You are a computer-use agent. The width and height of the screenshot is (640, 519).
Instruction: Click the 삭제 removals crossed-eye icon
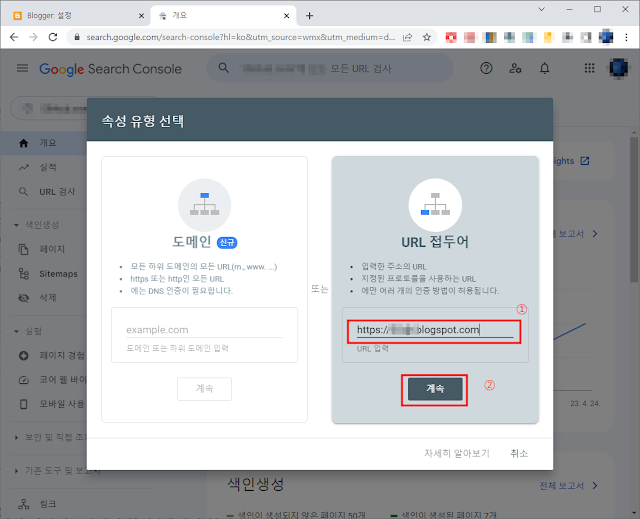tap(24, 298)
